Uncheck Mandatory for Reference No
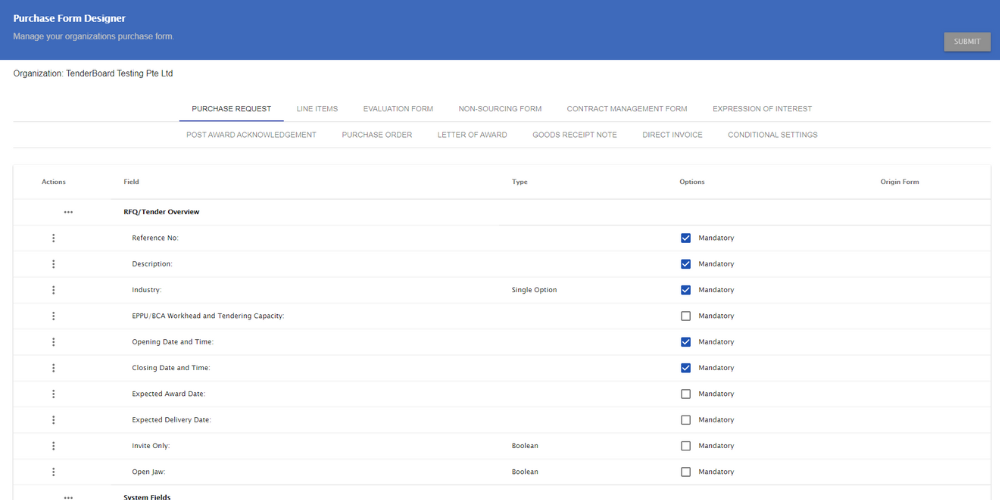This screenshot has height=500, width=1000. (686, 238)
